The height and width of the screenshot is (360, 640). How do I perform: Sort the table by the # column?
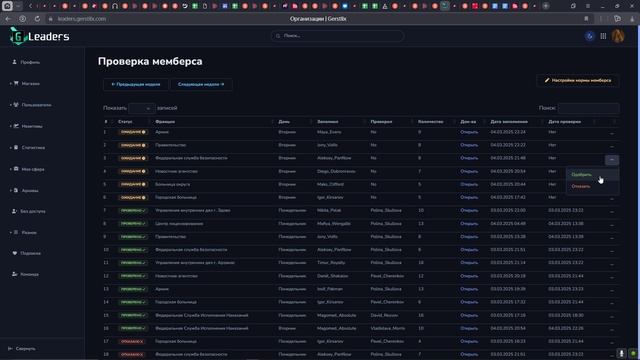click(106, 122)
